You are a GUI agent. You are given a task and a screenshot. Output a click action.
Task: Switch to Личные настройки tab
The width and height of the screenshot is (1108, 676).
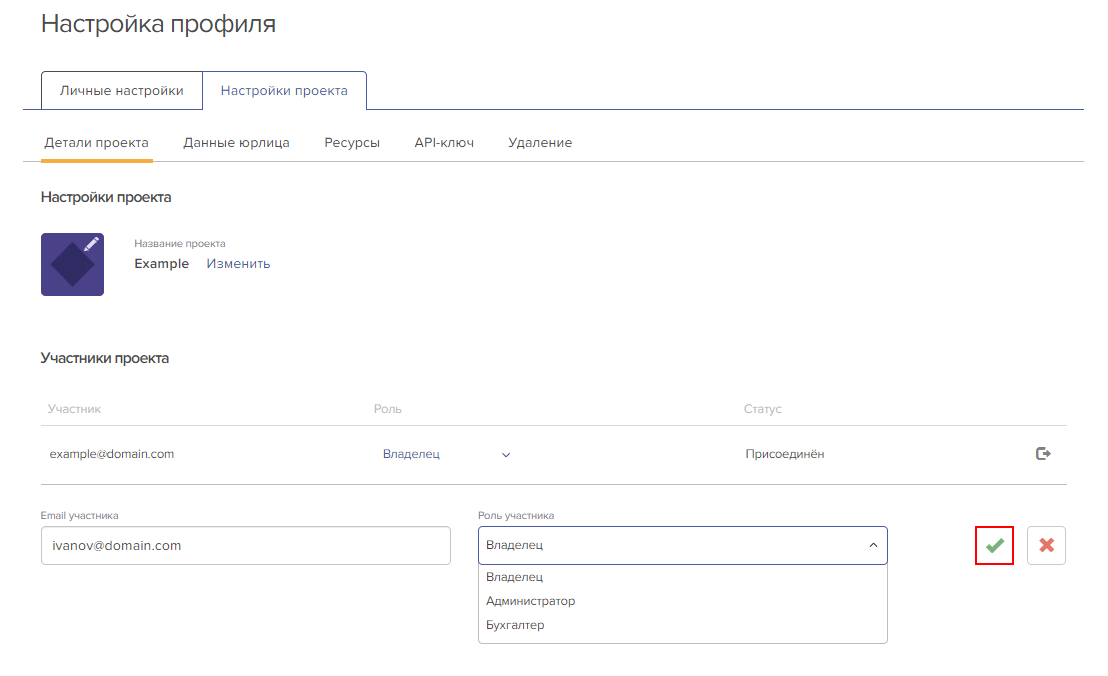pos(122,90)
